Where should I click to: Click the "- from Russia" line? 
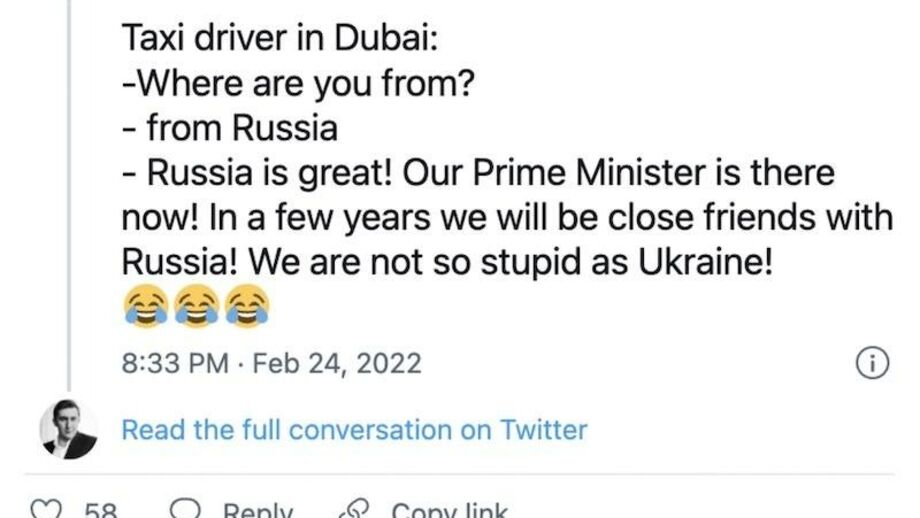(230, 128)
